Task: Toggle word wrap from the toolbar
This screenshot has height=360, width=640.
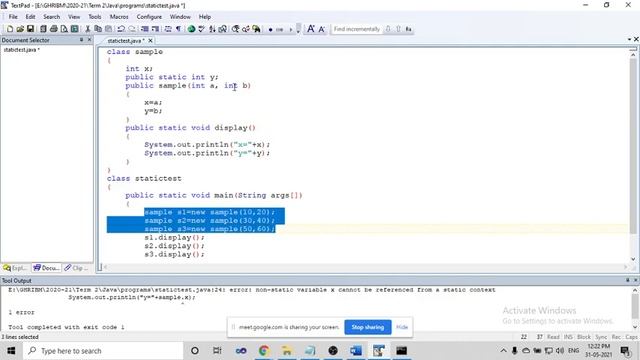Action: (x=168, y=29)
